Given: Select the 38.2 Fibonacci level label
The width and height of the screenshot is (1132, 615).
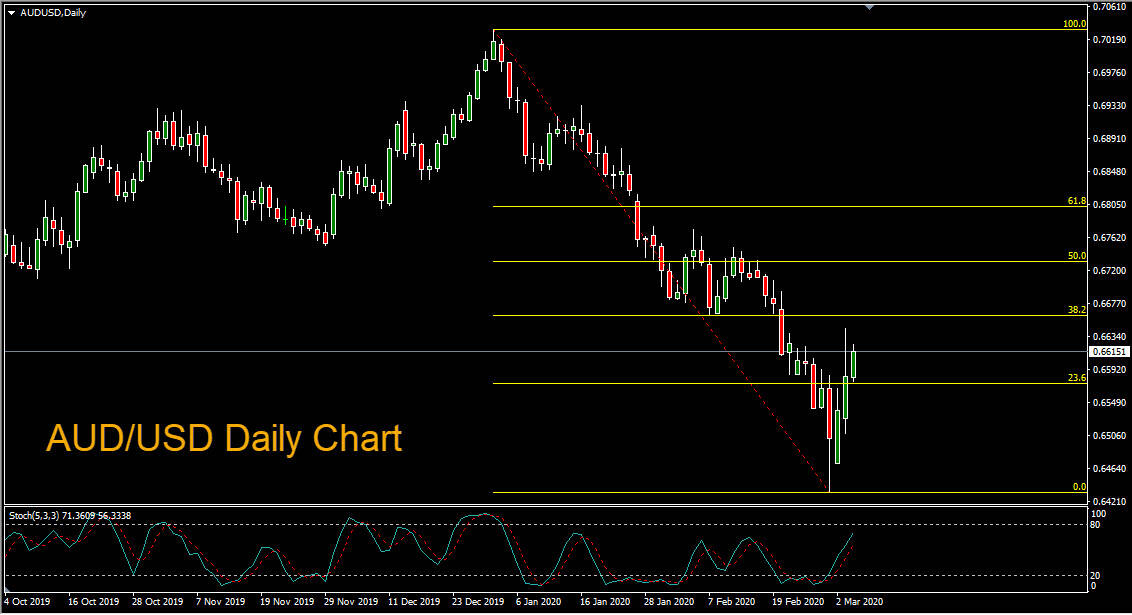Looking at the screenshot, I should pyautogui.click(x=1076, y=310).
